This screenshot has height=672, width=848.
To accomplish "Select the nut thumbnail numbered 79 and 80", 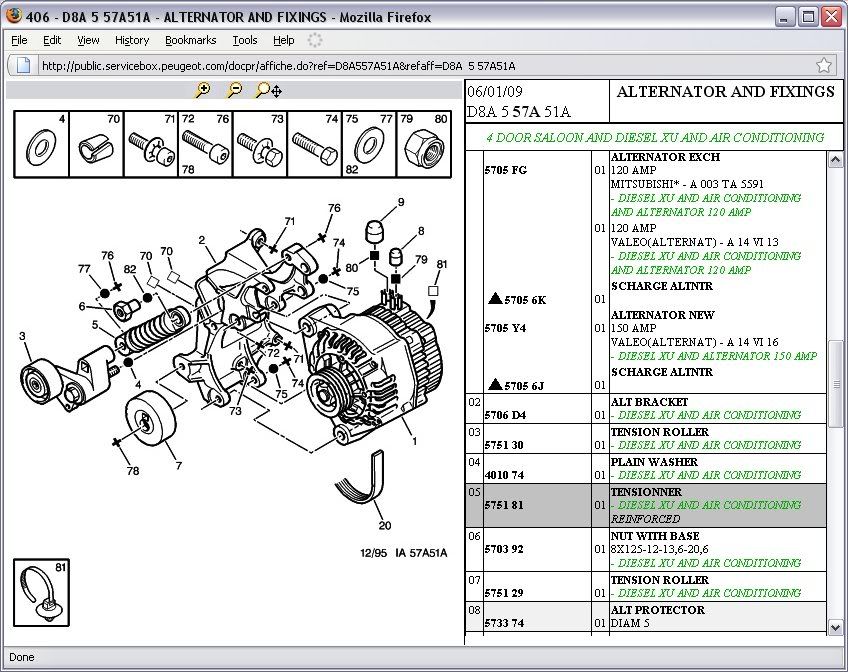I will click(424, 144).
